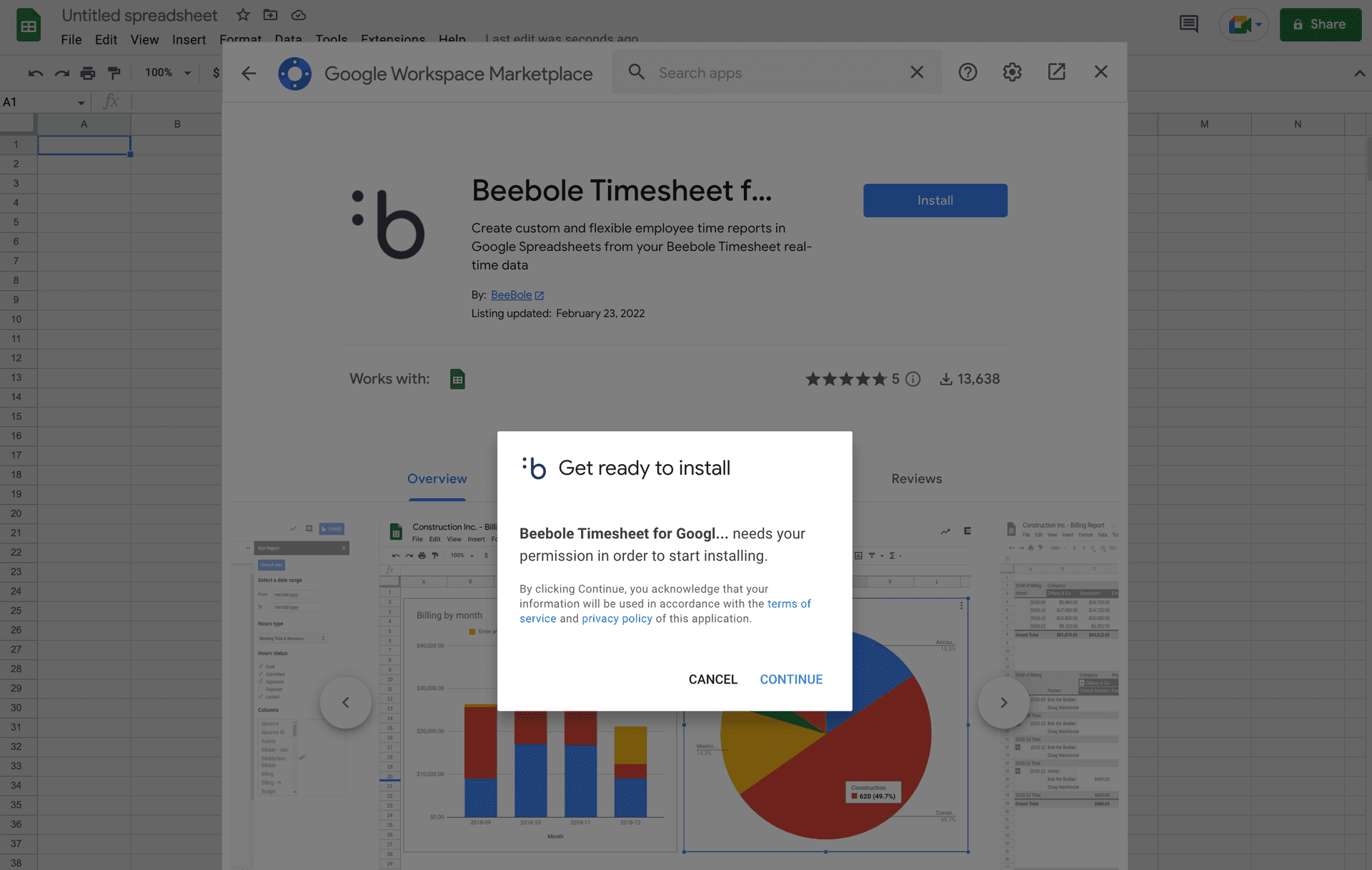
Task: Open Marketplace in a new window
Action: coord(1056,72)
